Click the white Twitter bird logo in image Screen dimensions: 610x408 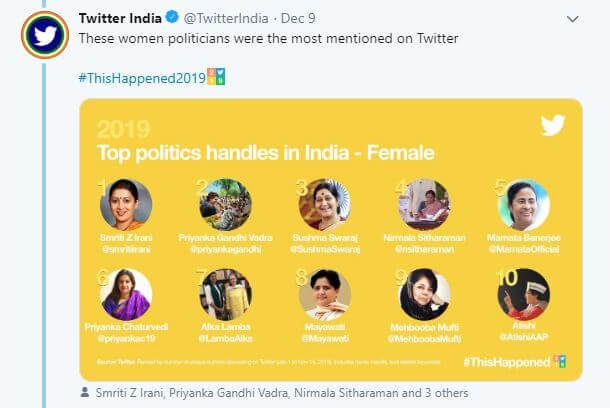pos(552,125)
